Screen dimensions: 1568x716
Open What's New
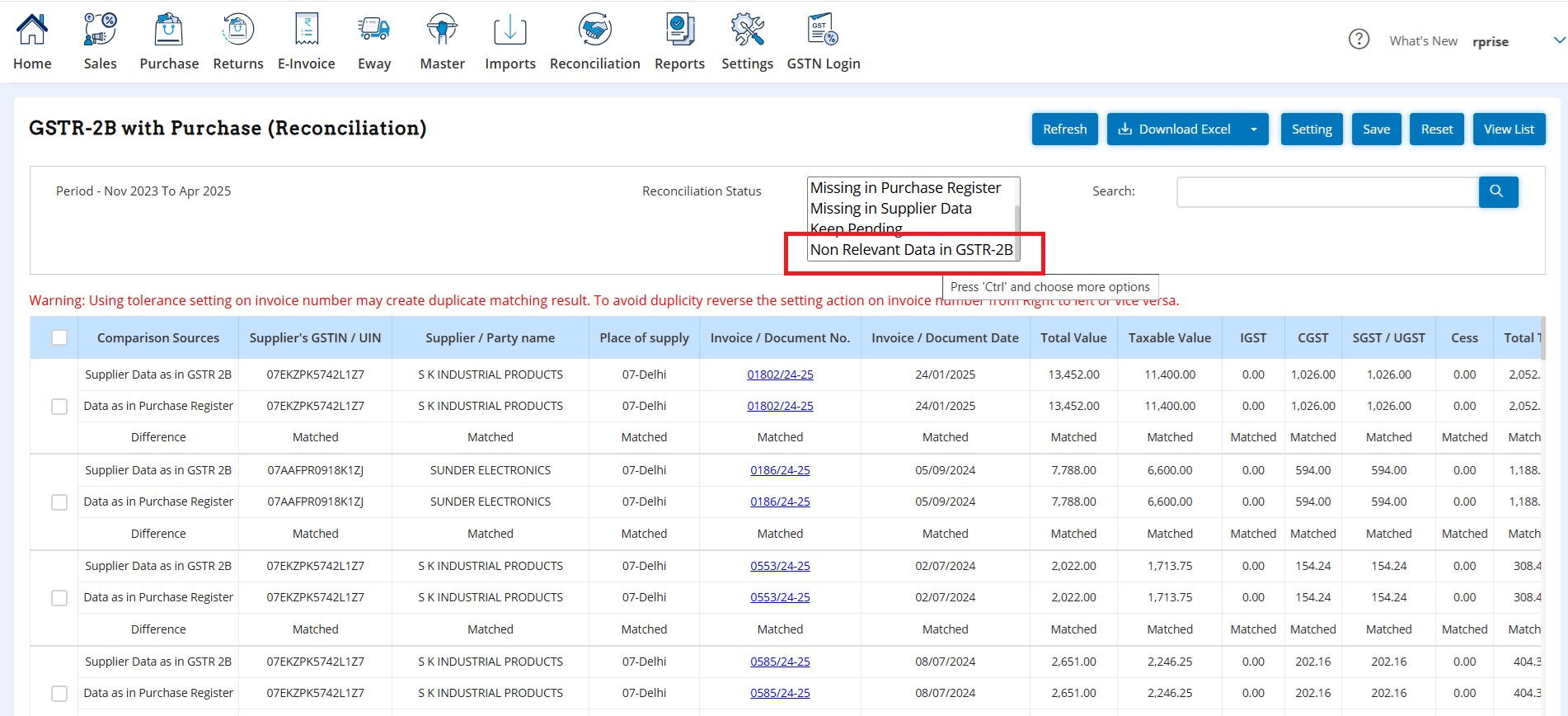[x=1423, y=41]
